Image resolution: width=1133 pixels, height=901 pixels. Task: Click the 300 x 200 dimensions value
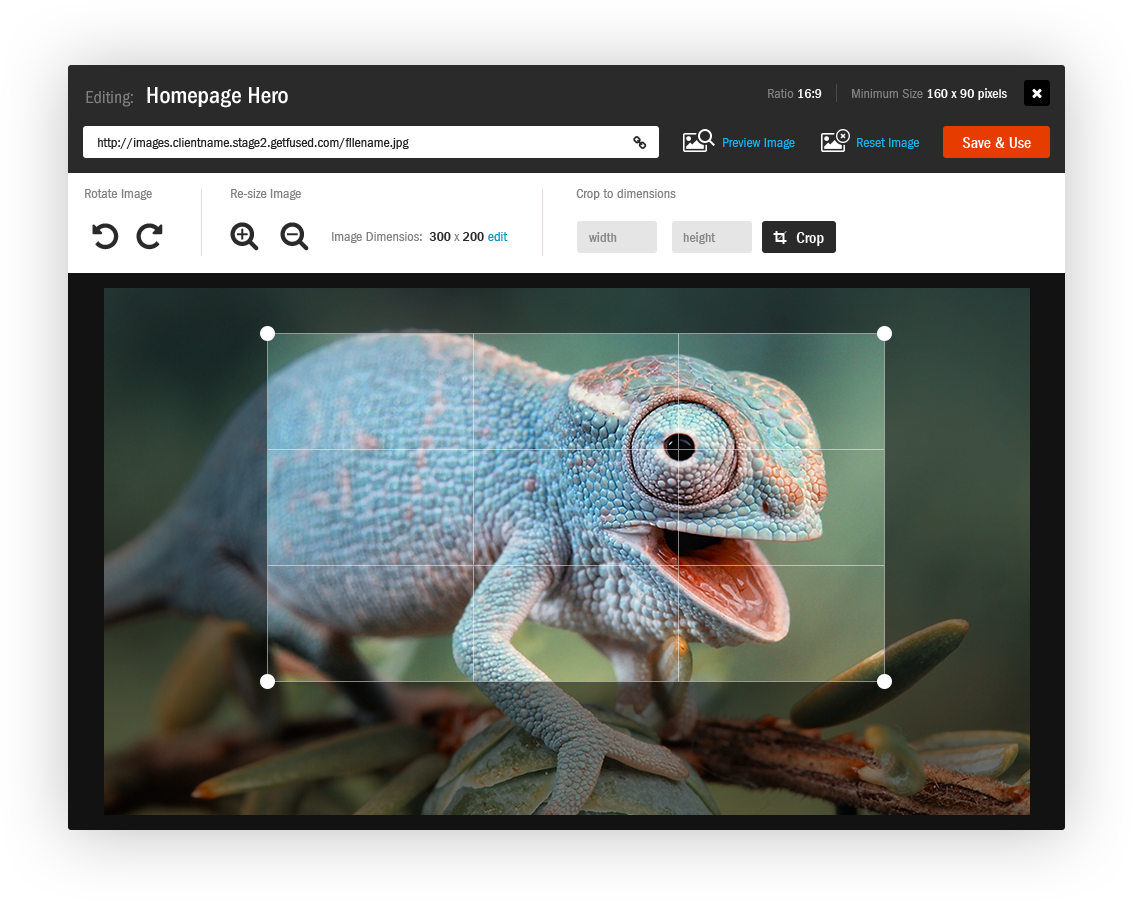[x=456, y=236]
